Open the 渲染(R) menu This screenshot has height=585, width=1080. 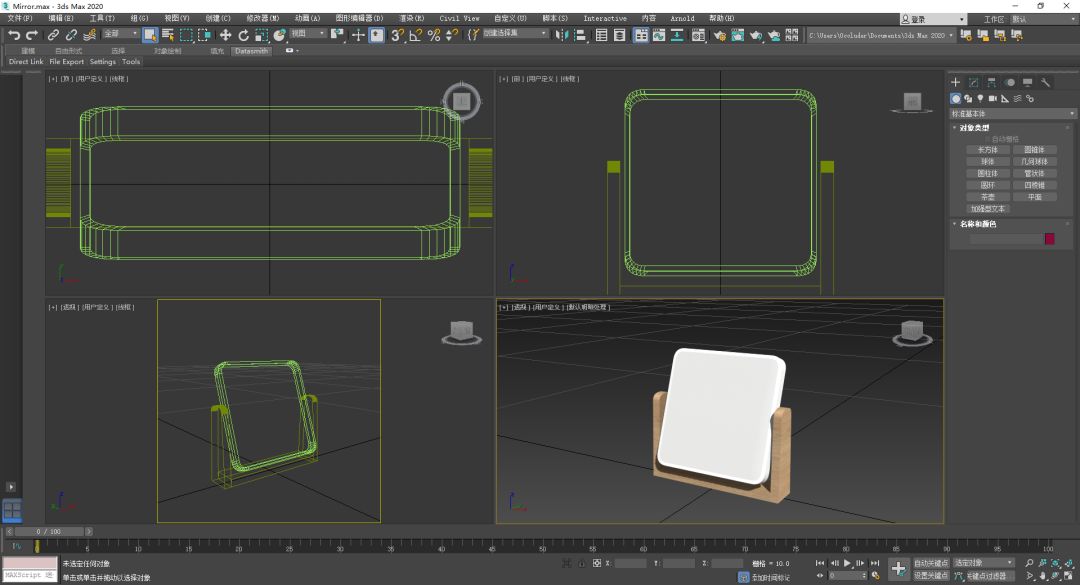click(411, 18)
